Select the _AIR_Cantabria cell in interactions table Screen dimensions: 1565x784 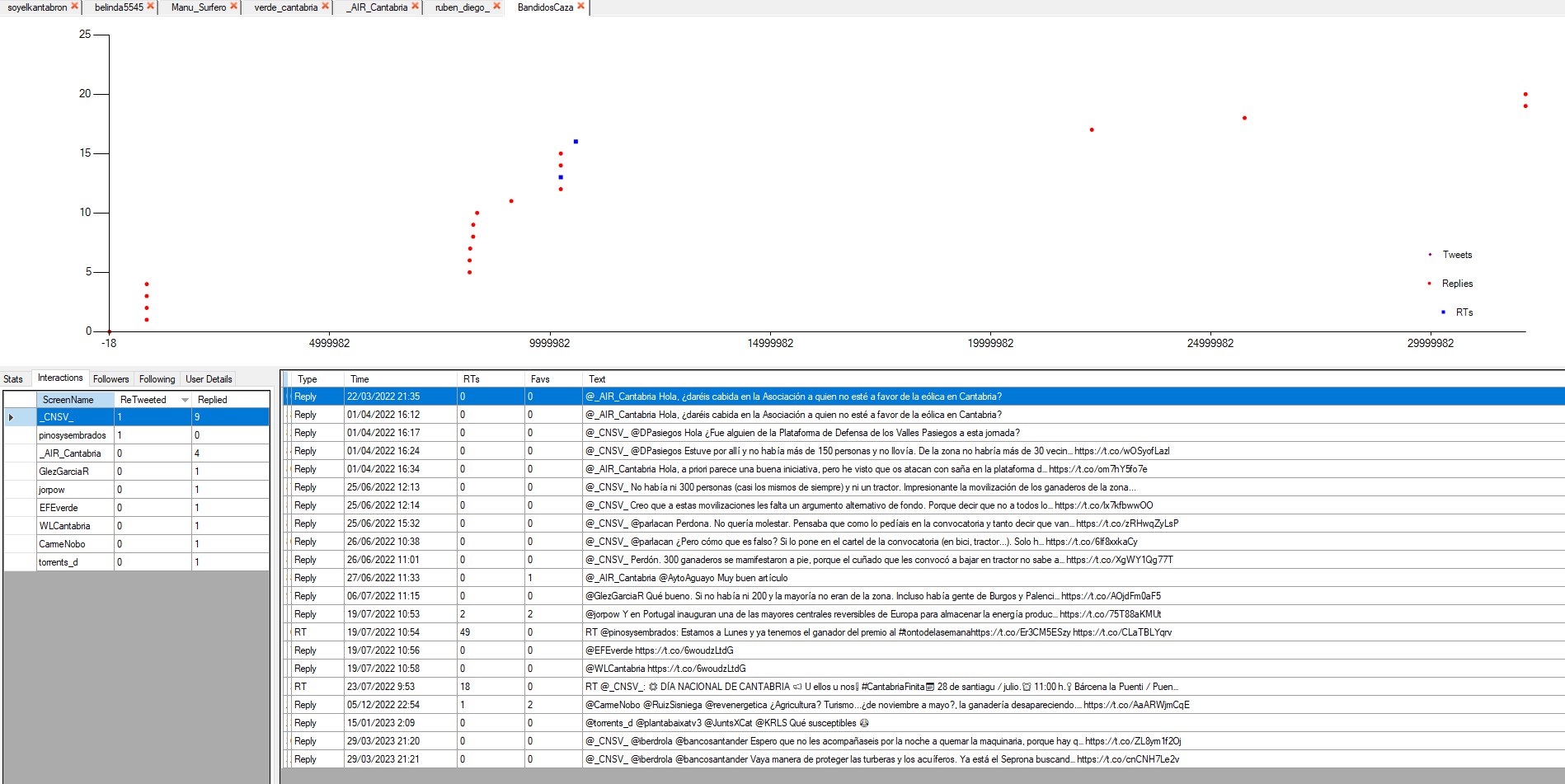point(75,453)
